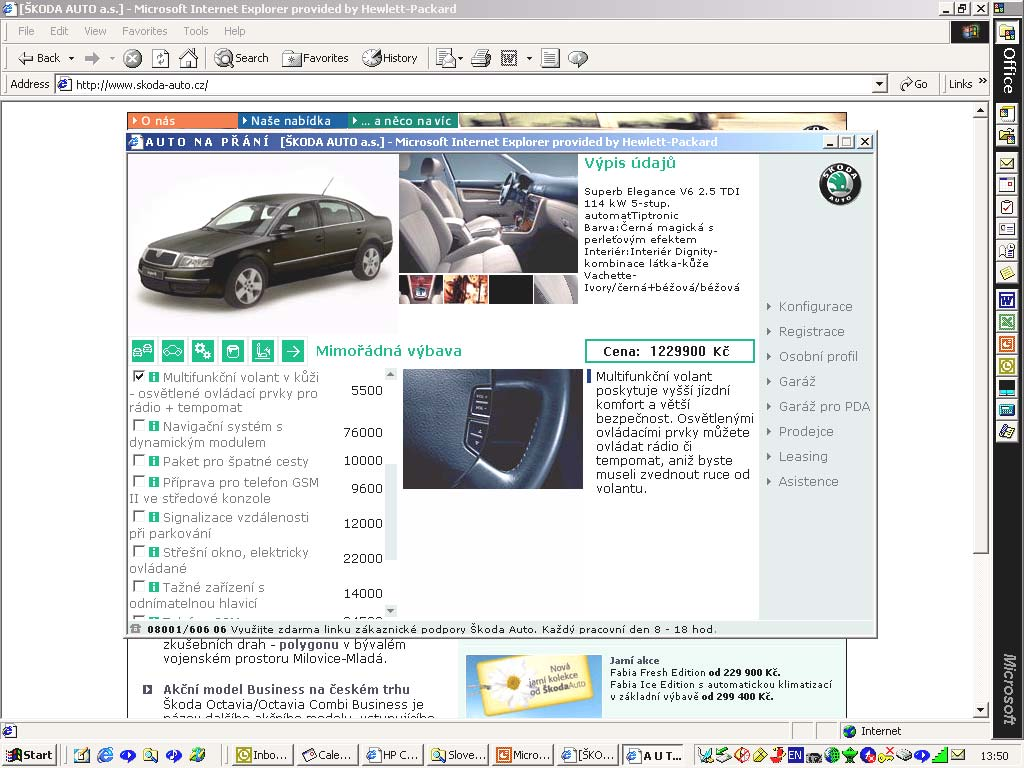
Task: Expand the Address bar dropdown arrow
Action: pos(880,84)
